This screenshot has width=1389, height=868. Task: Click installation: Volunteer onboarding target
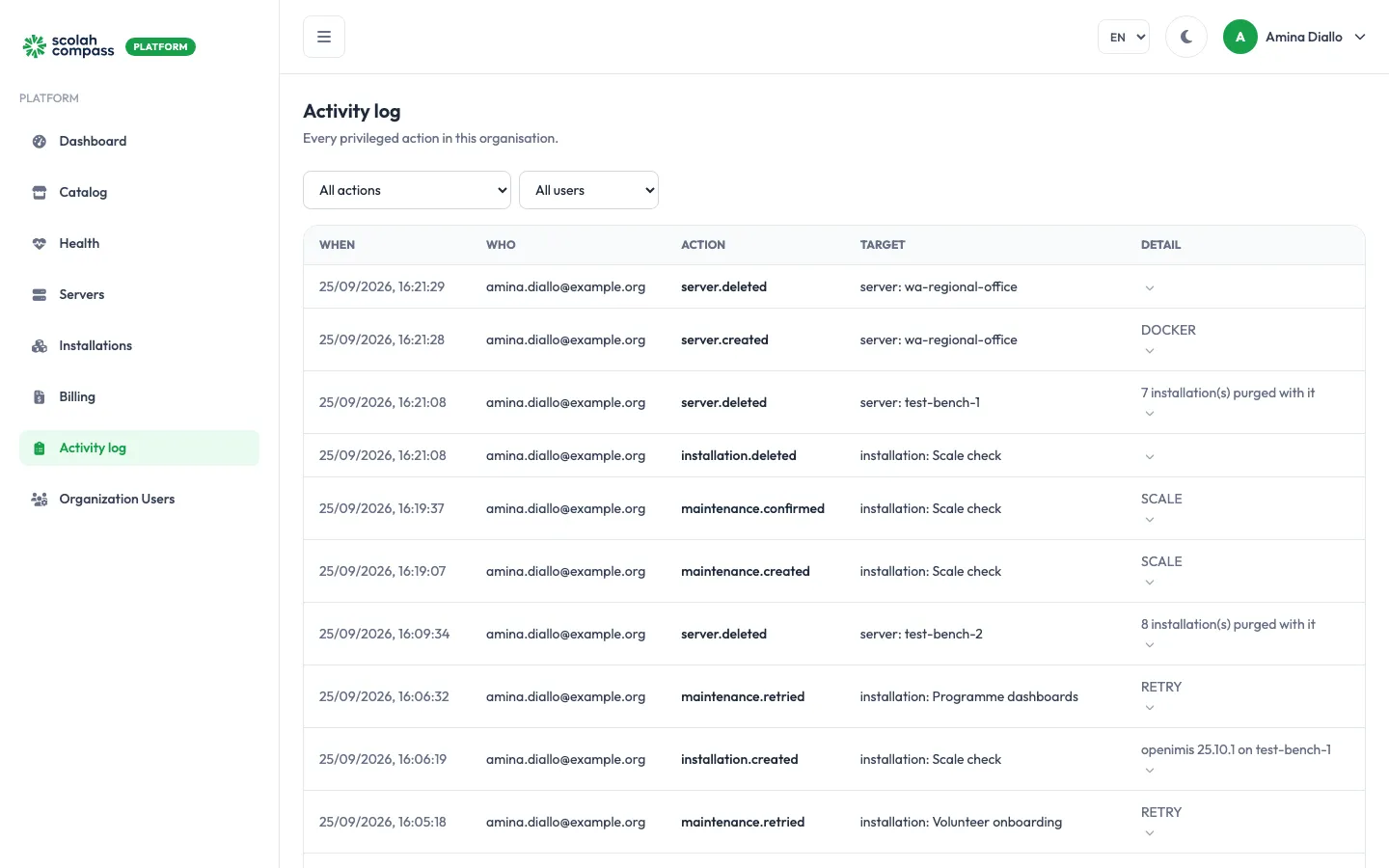pos(961,822)
